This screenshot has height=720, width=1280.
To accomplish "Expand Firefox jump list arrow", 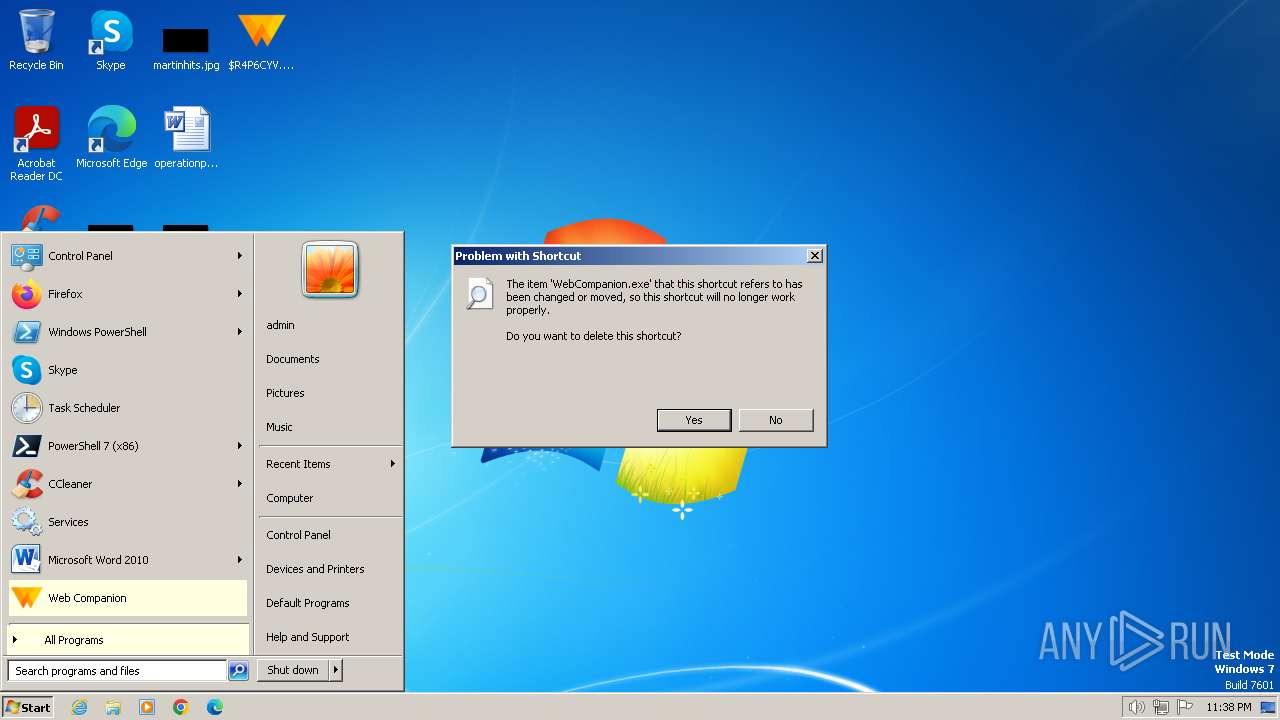I will [x=240, y=294].
